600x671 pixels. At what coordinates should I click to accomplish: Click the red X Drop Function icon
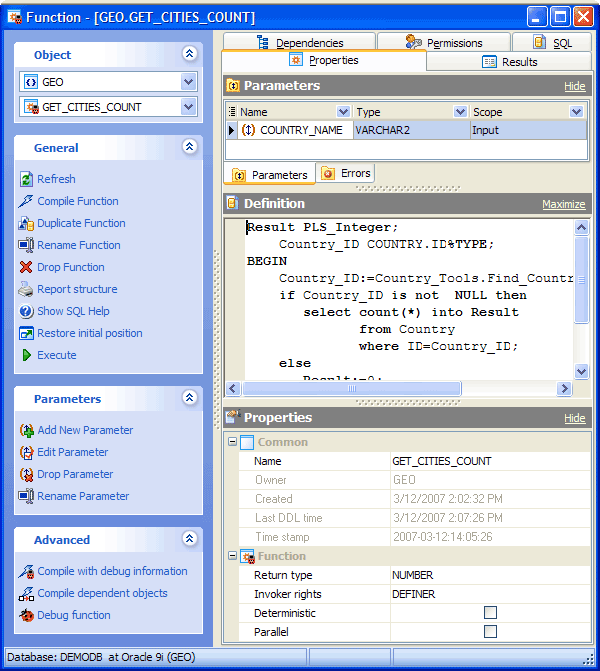click(26, 267)
